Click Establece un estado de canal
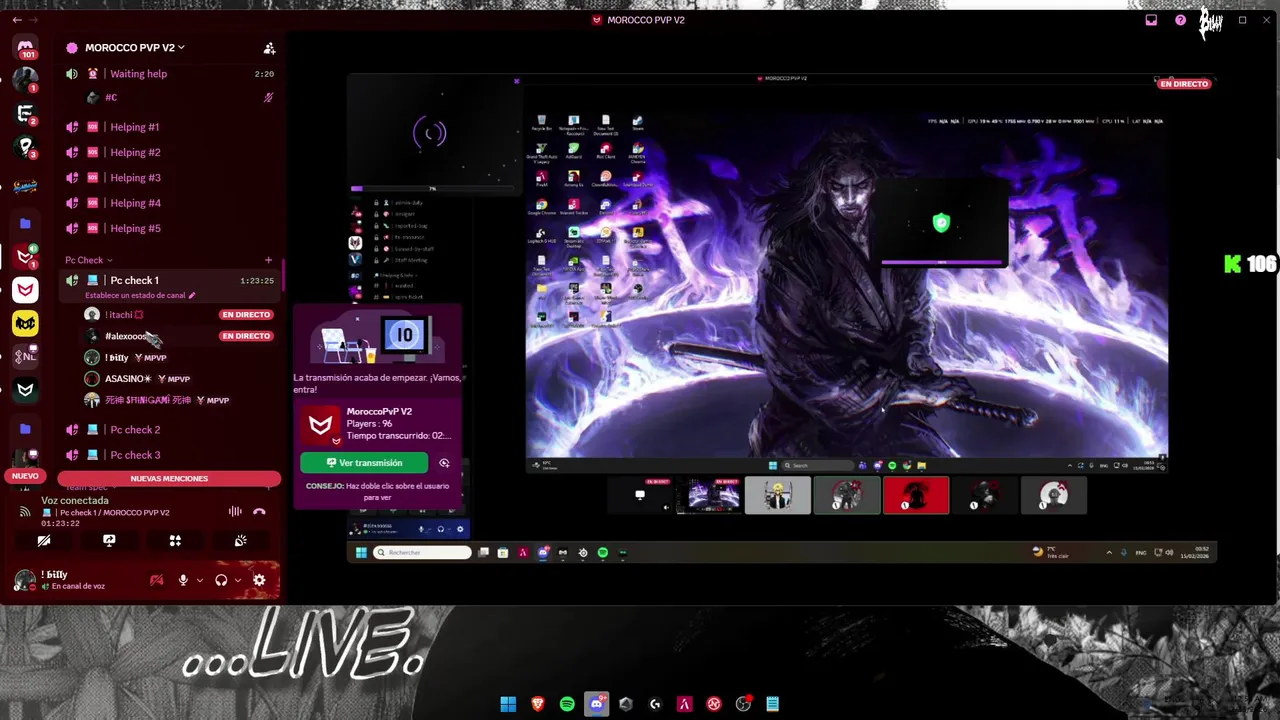The height and width of the screenshot is (720, 1280). 140,296
